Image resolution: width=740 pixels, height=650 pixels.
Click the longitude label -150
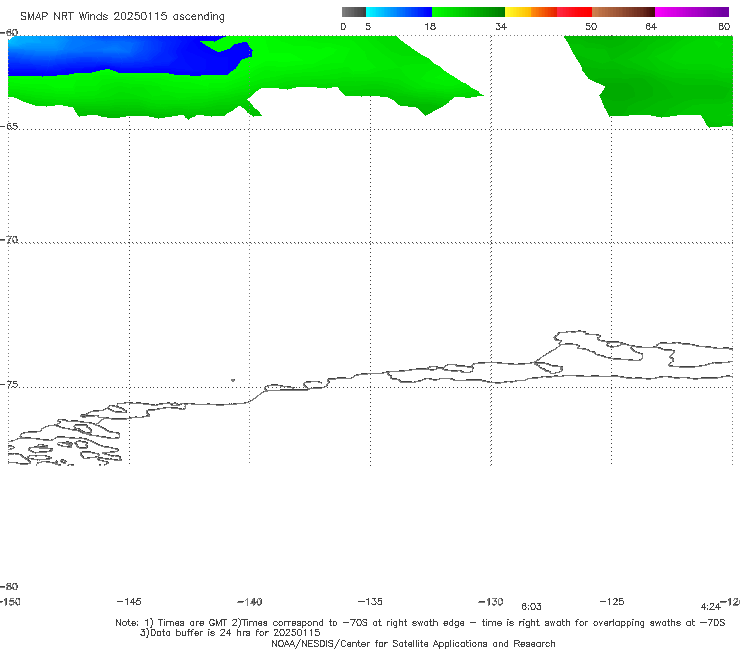coord(10,601)
